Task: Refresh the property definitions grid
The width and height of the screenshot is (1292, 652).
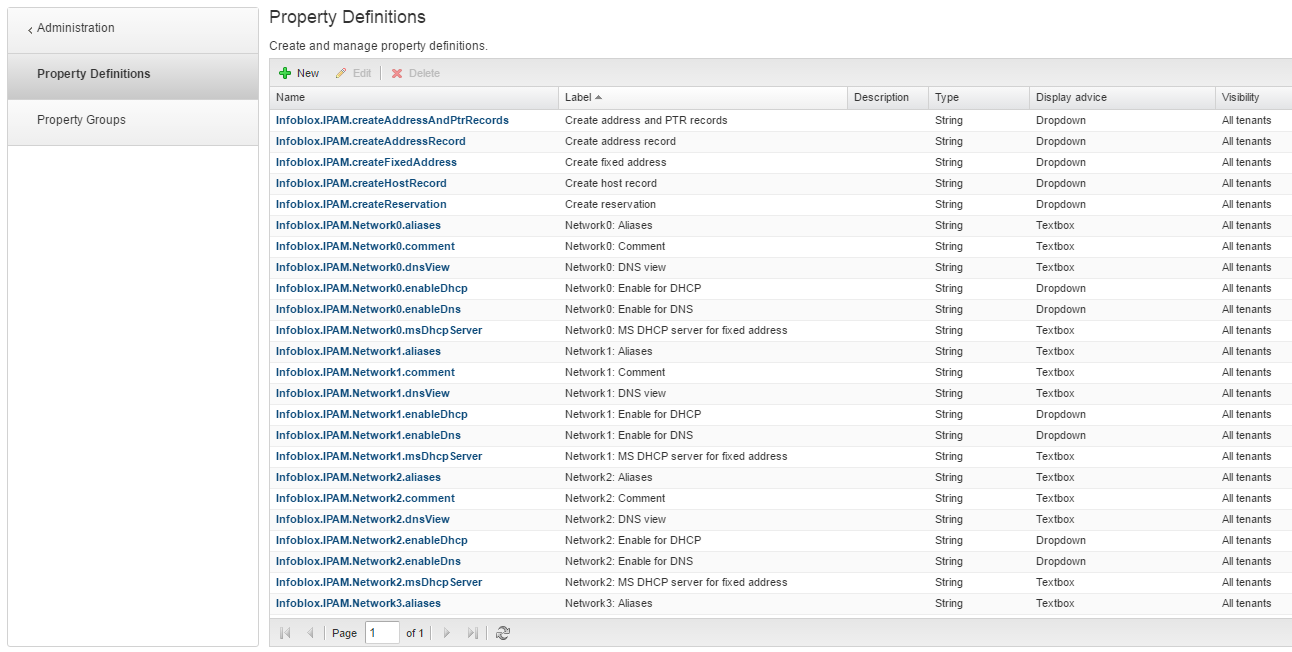Action: 503,633
